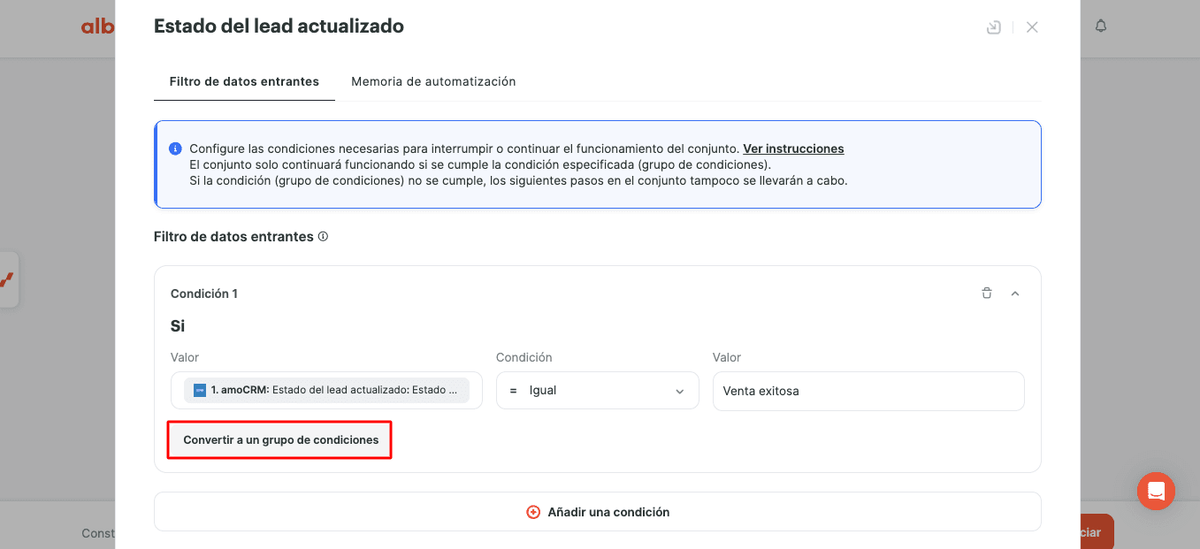The width and height of the screenshot is (1200, 549).
Task: Click plus icon in Añadir una condición
Action: pyautogui.click(x=533, y=512)
